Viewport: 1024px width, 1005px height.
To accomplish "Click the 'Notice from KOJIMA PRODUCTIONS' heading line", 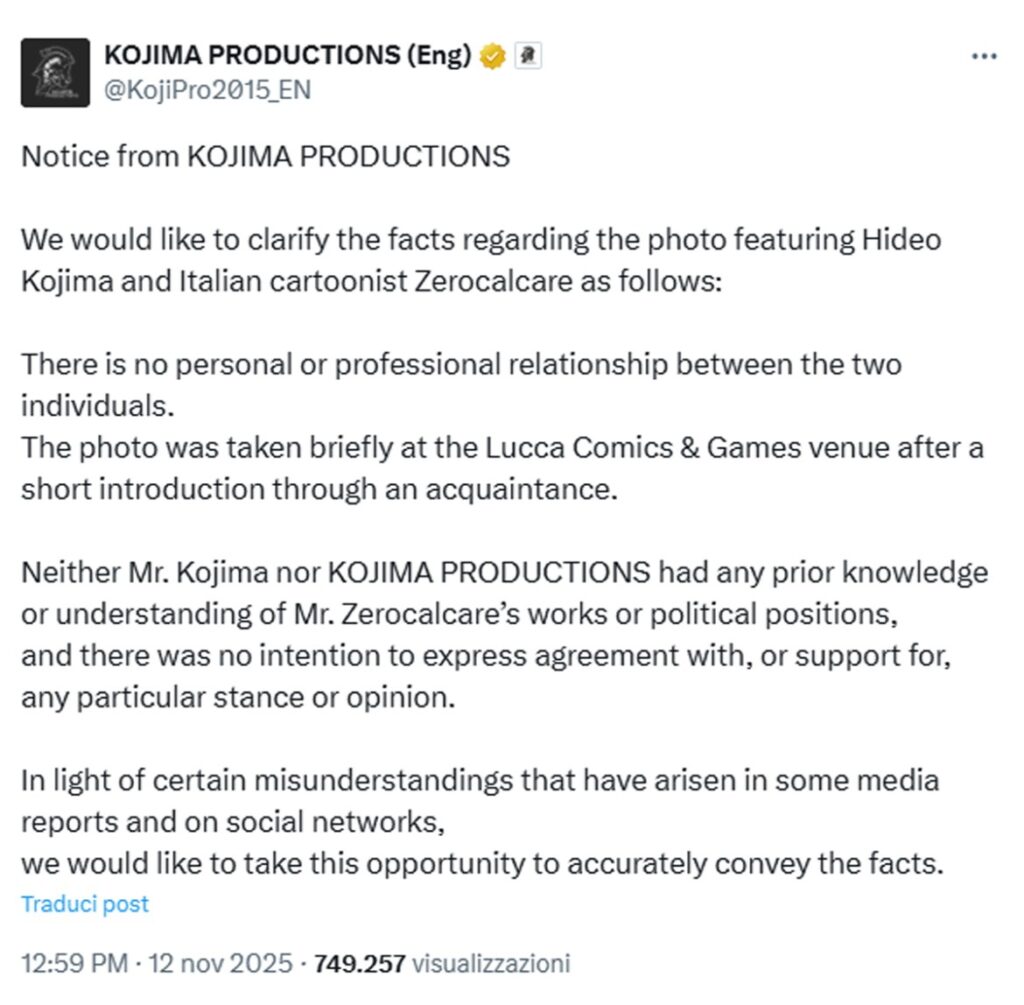I will (265, 157).
